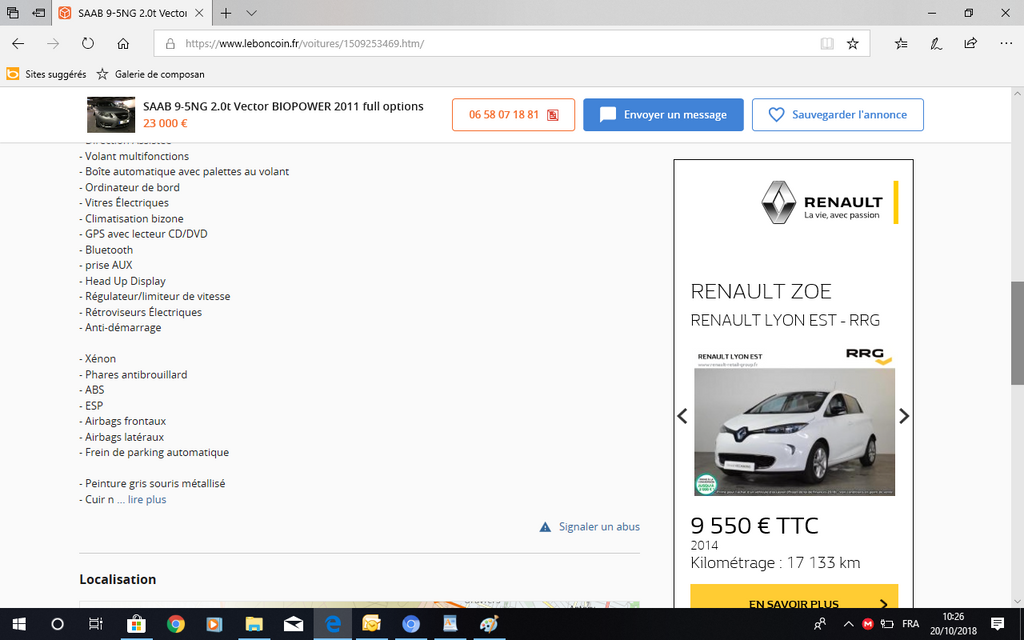Image resolution: width=1024 pixels, height=640 pixels.
Task: Show next car in Renault ad
Action: [904, 416]
